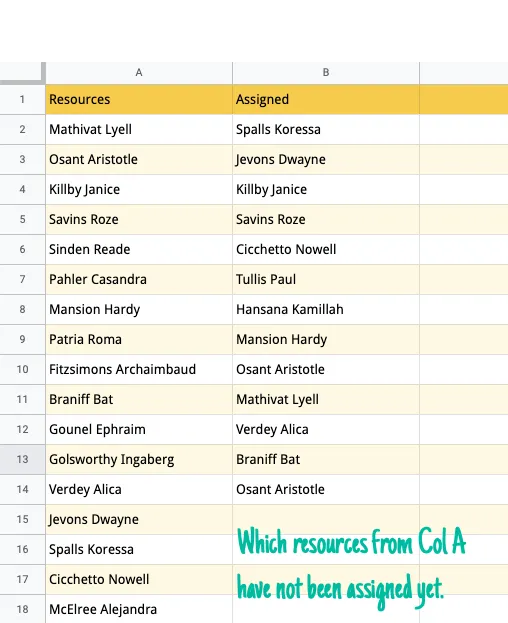Select column B header
Viewport: 508px width, 623px height.
click(x=326, y=73)
